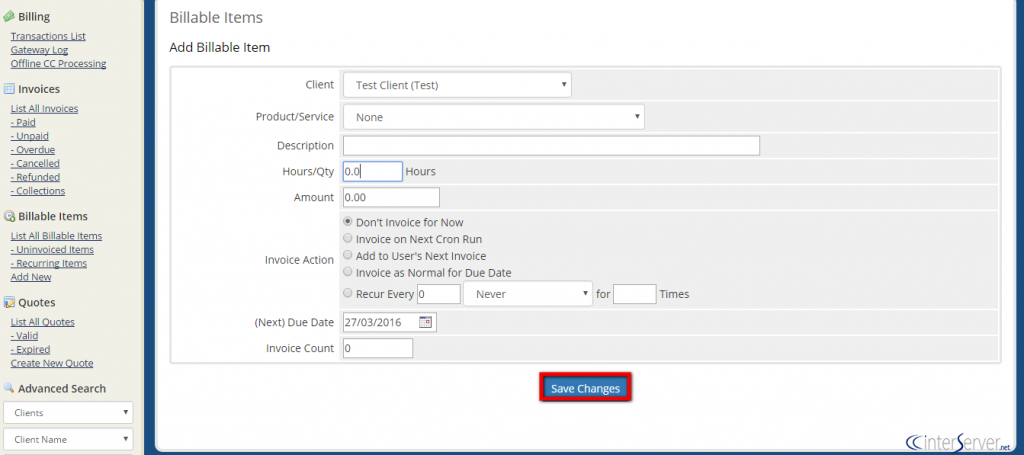This screenshot has height=455, width=1024.
Task: Open List All Quotes link
Action: [x=42, y=322]
